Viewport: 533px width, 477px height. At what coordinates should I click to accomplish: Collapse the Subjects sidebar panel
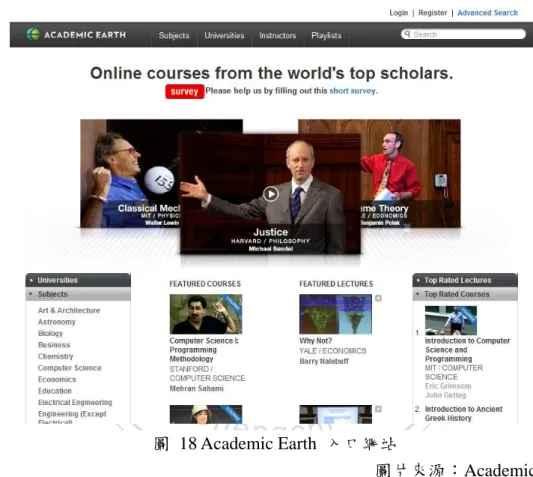tap(78, 294)
